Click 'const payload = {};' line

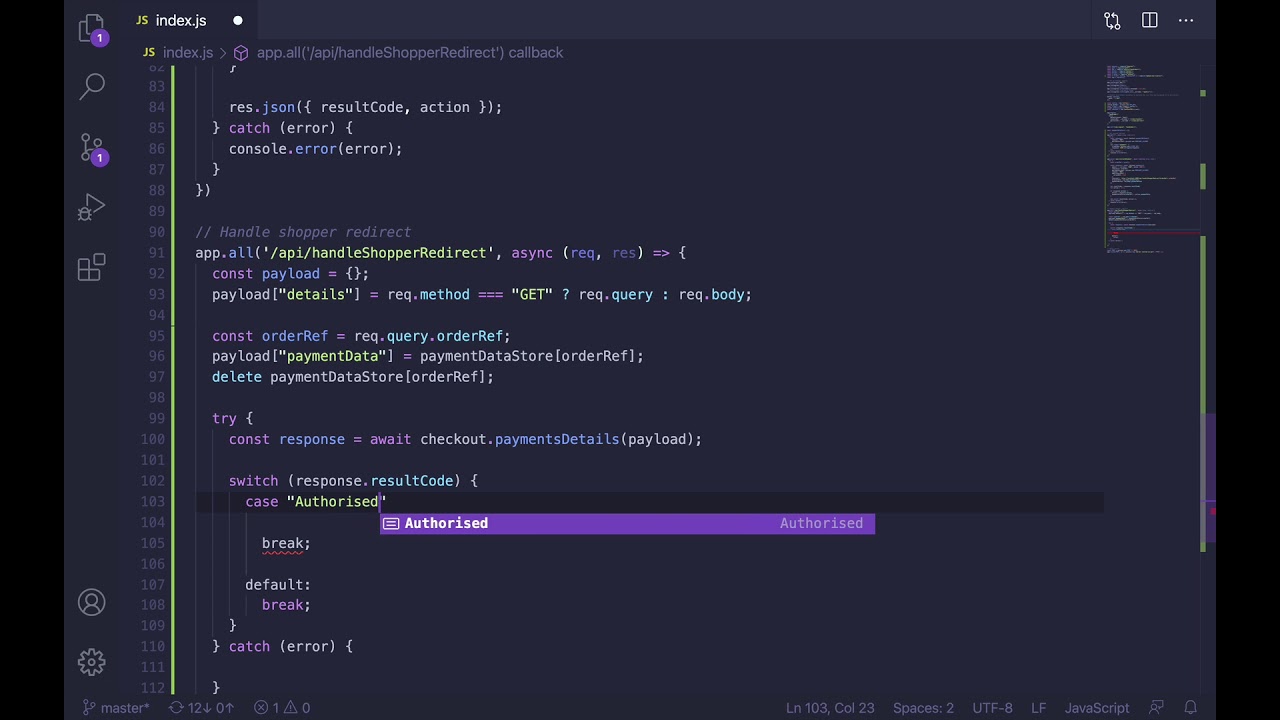click(x=290, y=274)
